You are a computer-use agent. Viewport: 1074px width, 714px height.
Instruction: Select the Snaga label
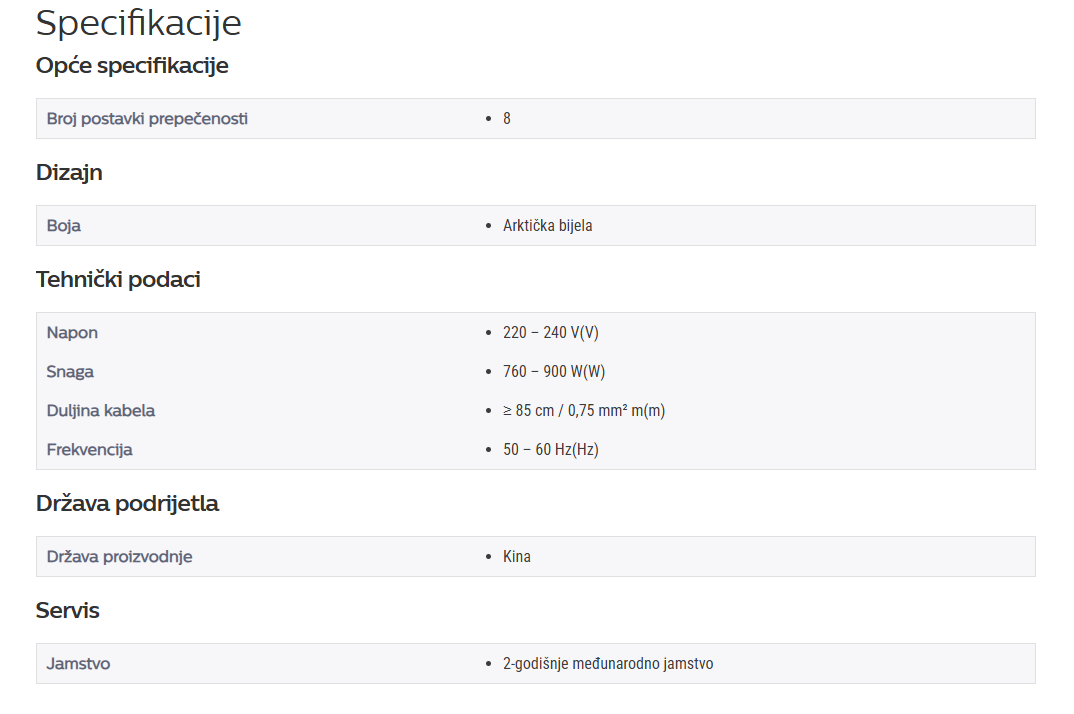tap(70, 372)
